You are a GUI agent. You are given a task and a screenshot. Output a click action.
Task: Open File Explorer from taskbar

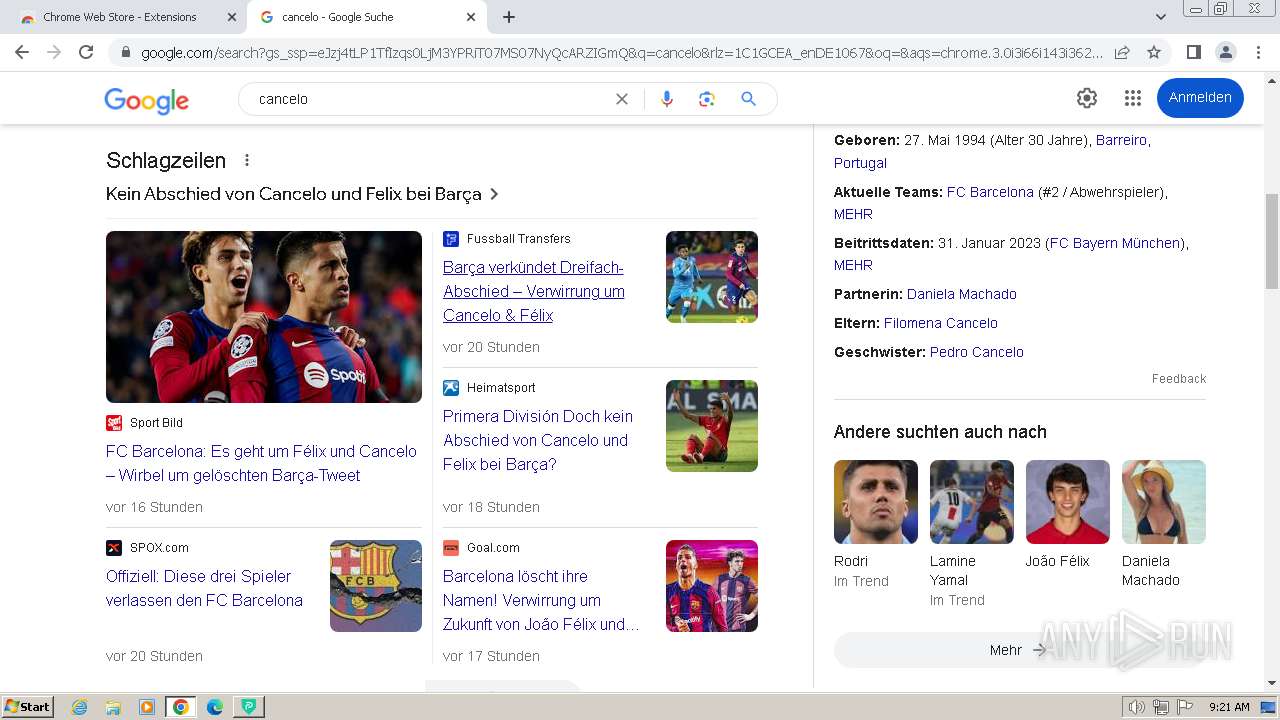113,707
